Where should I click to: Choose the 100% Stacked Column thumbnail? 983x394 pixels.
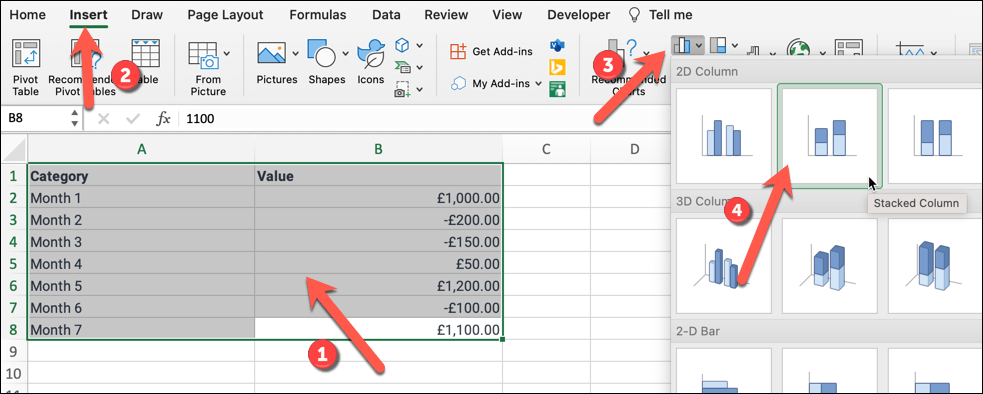coord(935,135)
